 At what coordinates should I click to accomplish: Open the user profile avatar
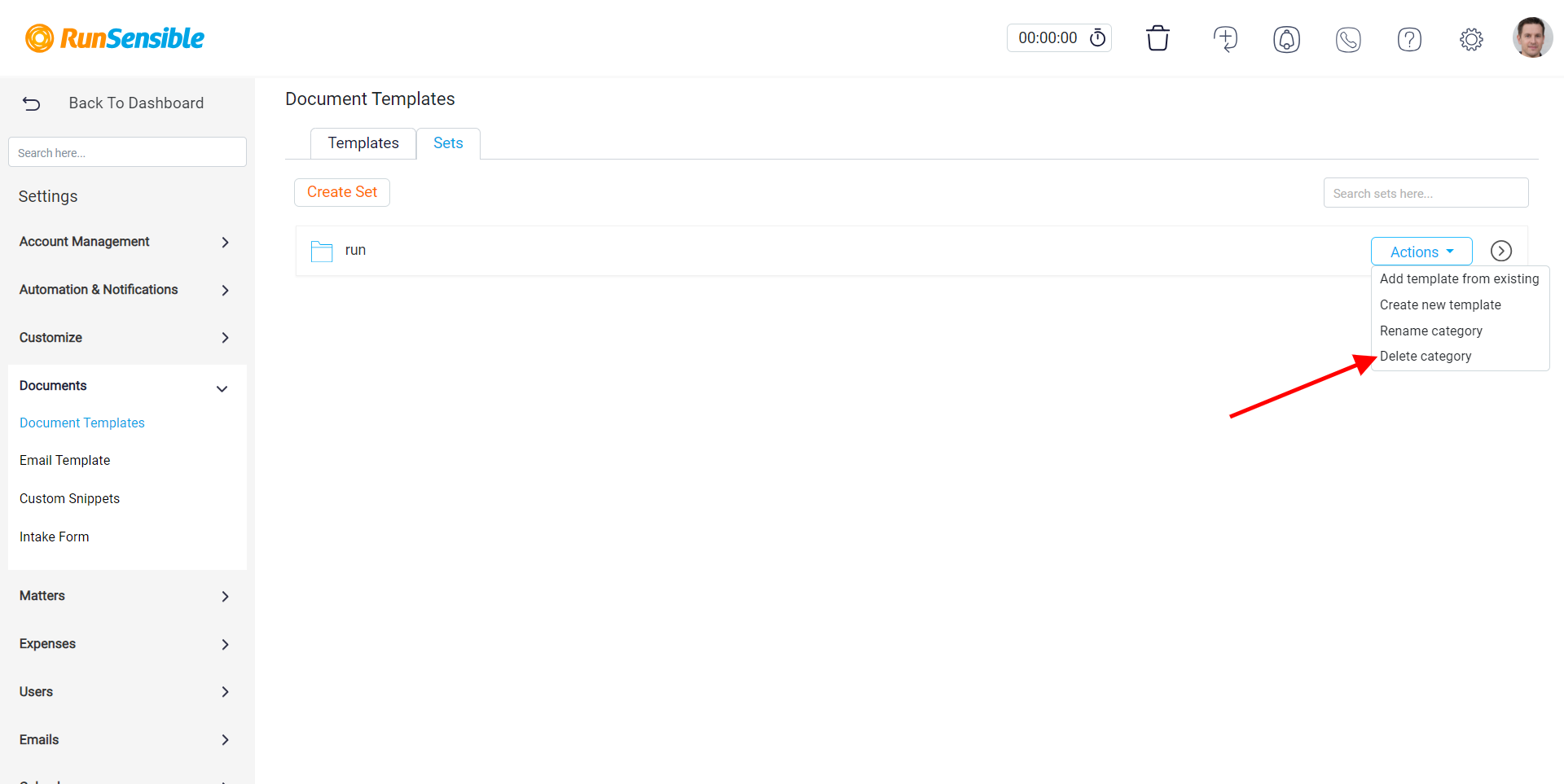pyautogui.click(x=1532, y=38)
